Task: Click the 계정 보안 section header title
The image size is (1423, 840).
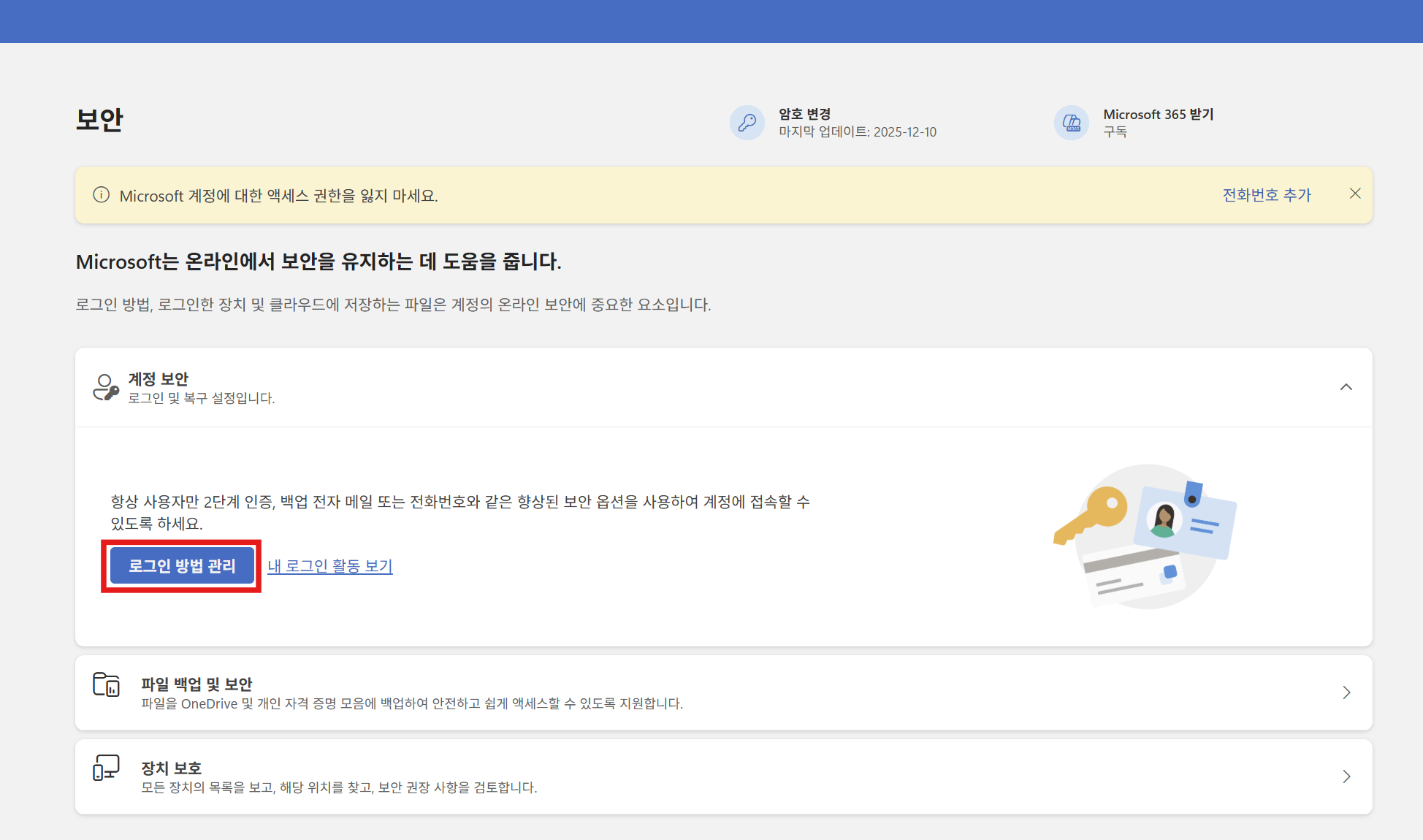Action: (159, 379)
